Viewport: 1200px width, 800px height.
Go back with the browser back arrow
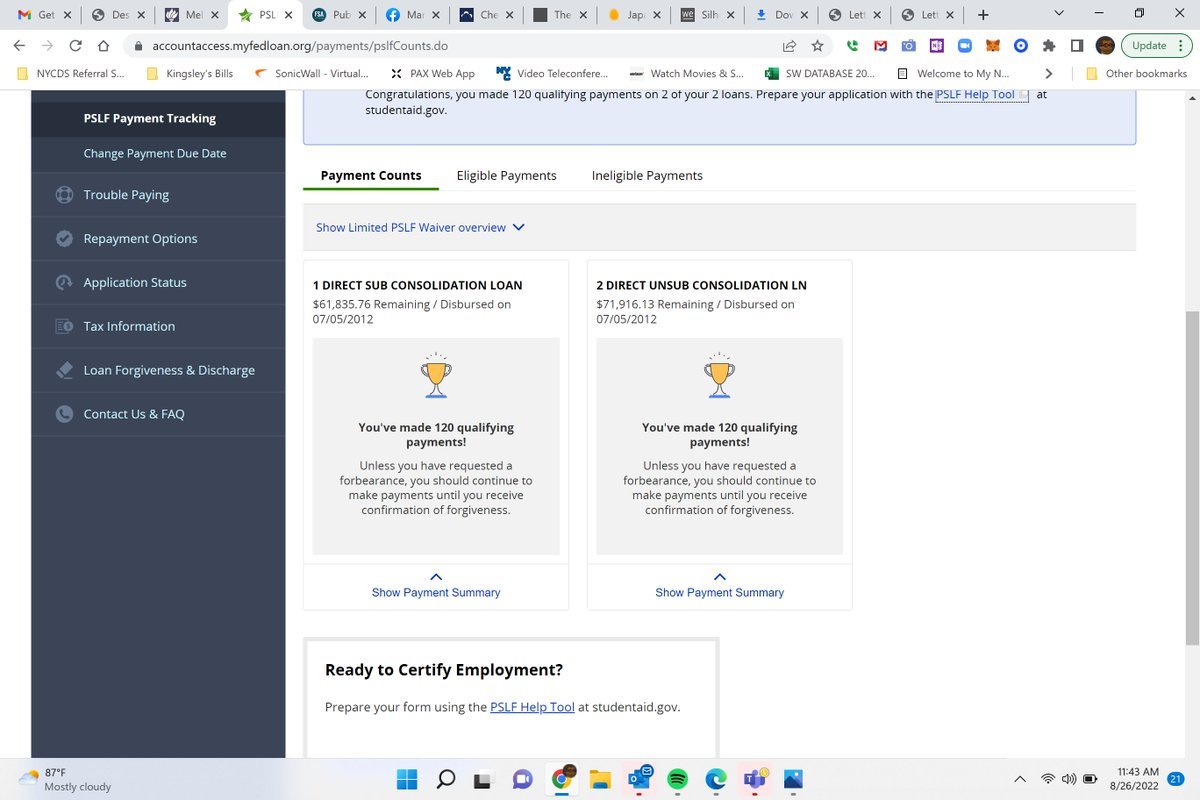point(19,46)
